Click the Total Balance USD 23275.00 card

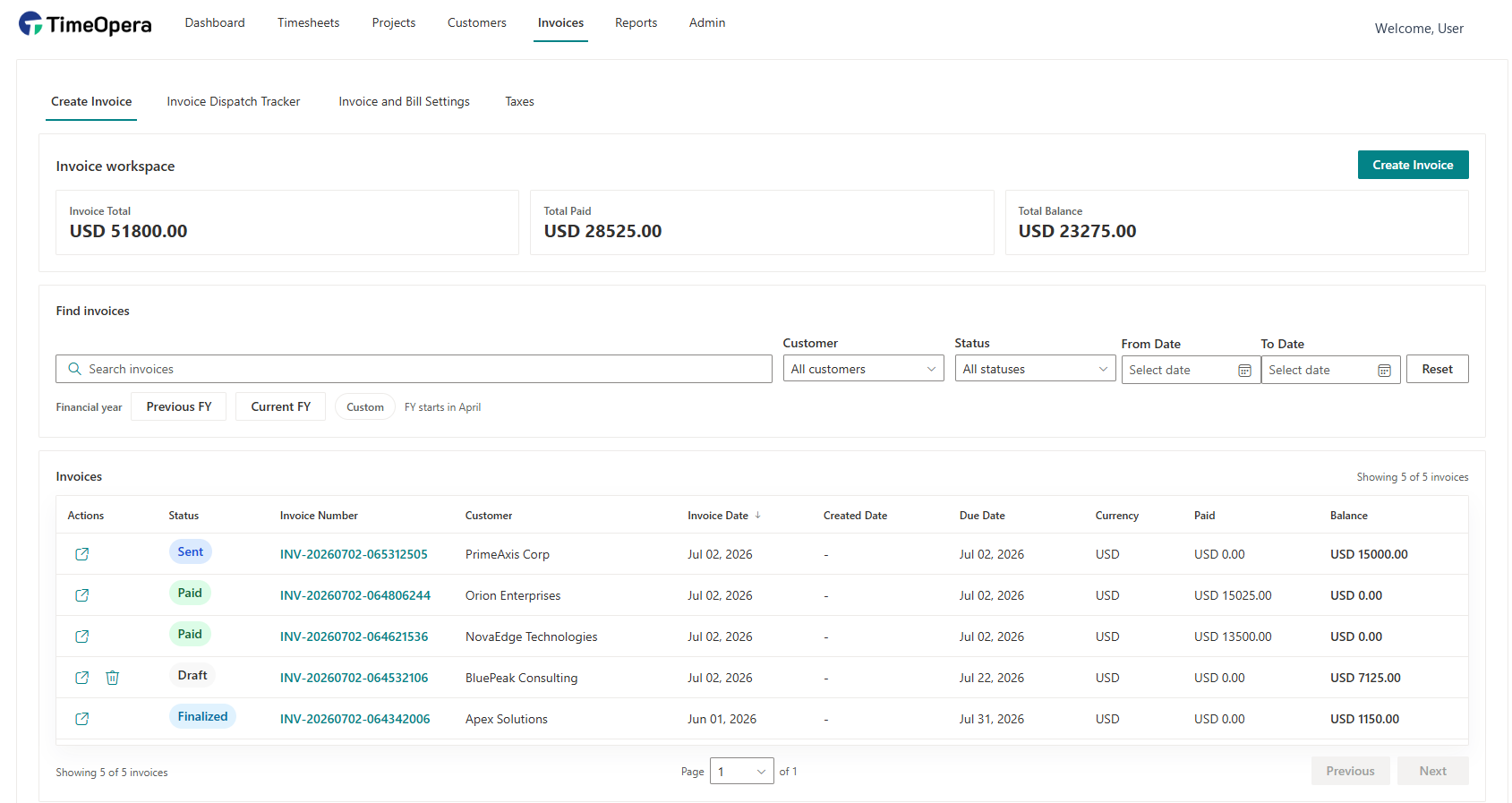[1236, 222]
